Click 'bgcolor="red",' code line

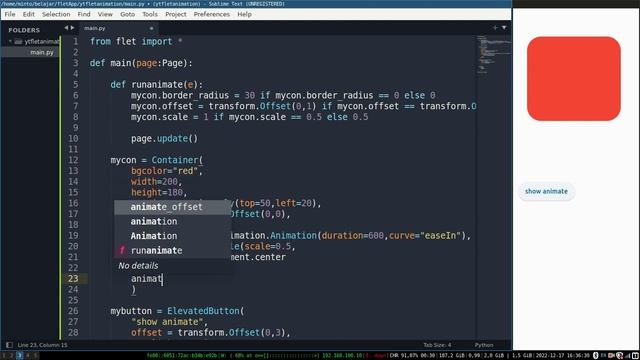click(x=167, y=171)
